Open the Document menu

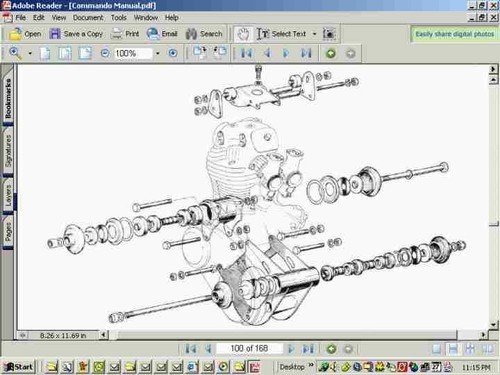coord(88,18)
